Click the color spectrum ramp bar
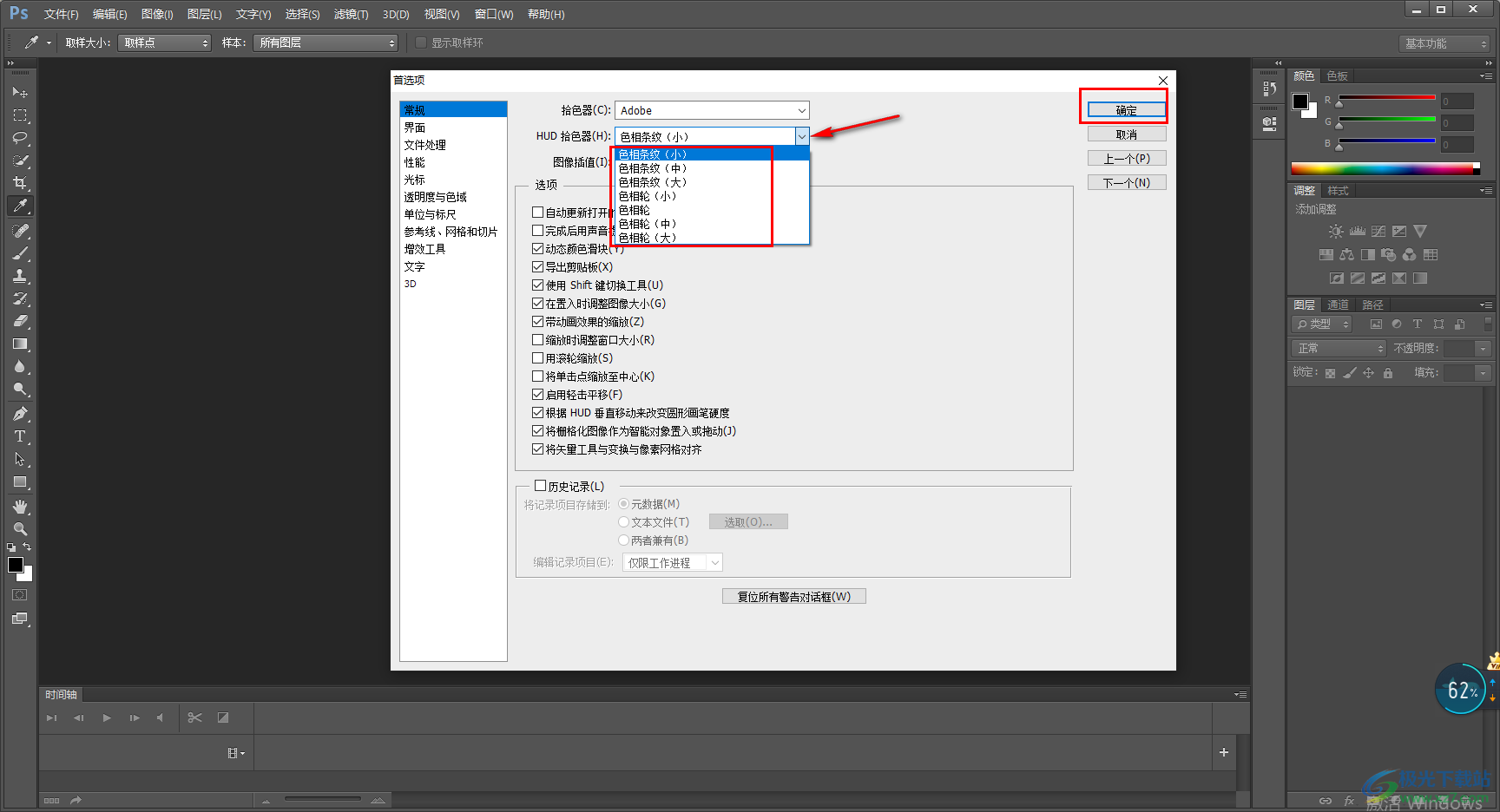 (1385, 168)
